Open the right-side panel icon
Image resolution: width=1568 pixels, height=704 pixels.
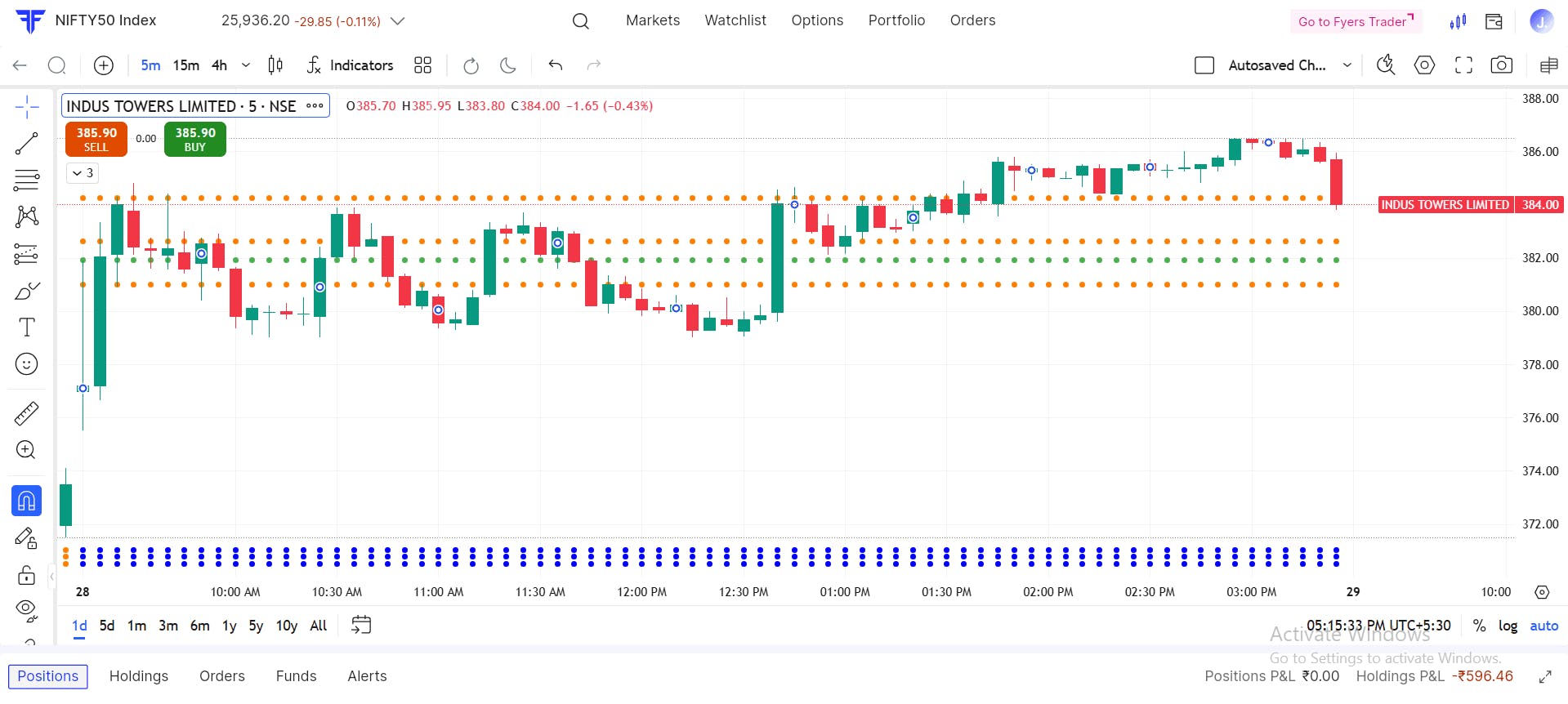1548,65
